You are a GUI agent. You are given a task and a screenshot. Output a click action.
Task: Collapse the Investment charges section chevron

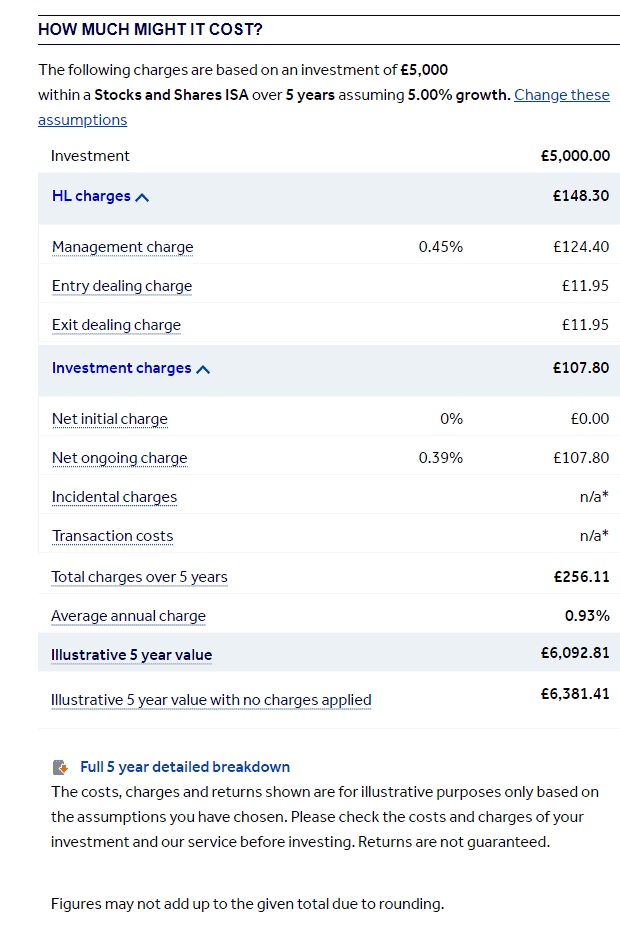[203, 369]
